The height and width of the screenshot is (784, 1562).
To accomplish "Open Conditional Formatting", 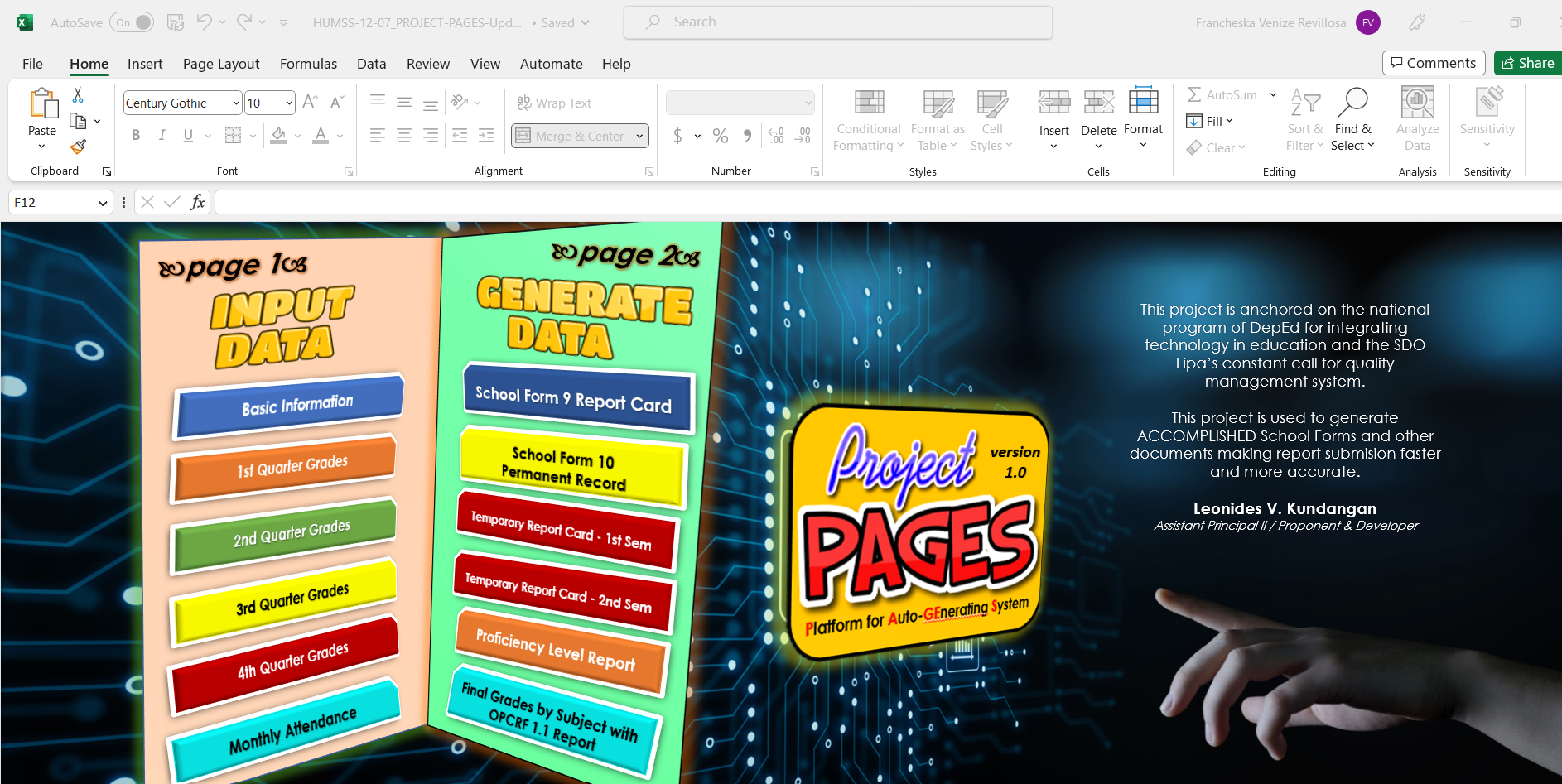I will 869,120.
